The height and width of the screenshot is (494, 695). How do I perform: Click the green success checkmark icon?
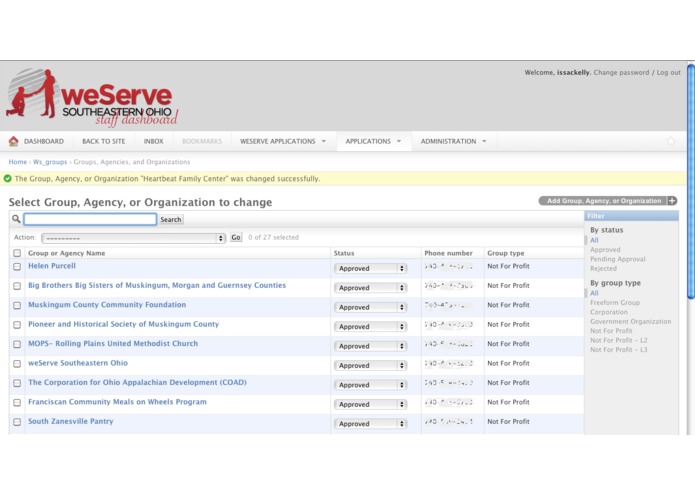(x=8, y=179)
